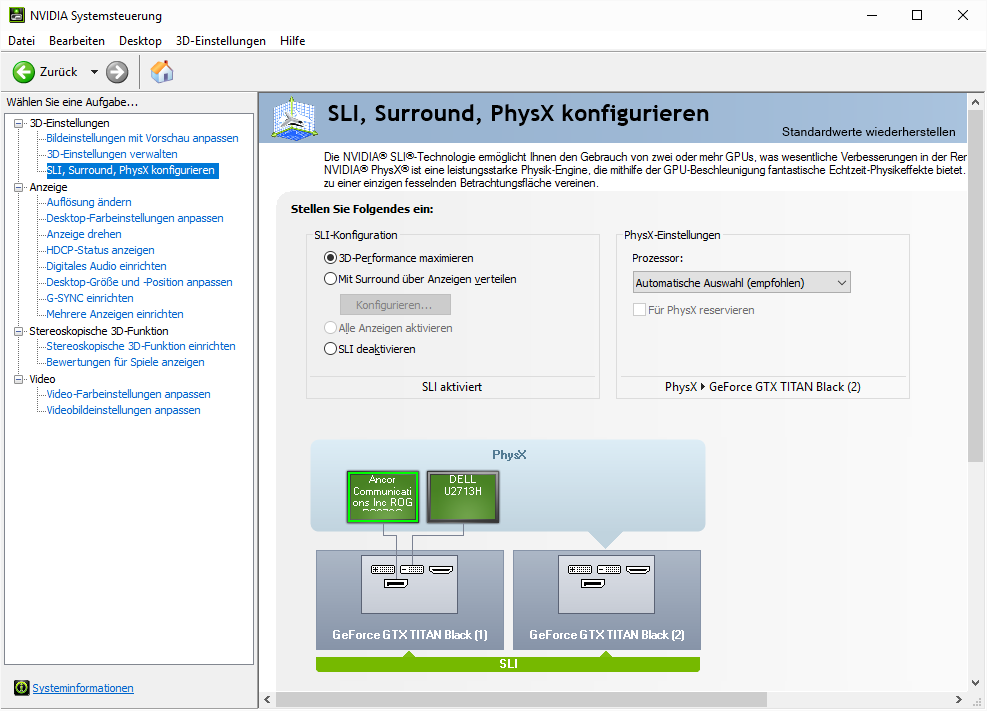Collapse the Anzeige tree node
The height and width of the screenshot is (711, 987).
click(x=19, y=188)
